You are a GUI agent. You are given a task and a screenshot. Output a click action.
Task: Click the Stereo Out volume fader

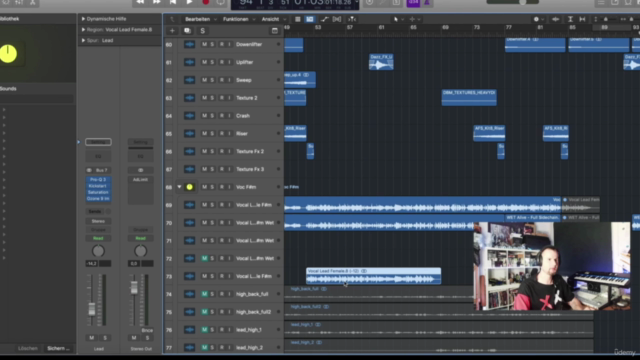pyautogui.click(x=134, y=288)
